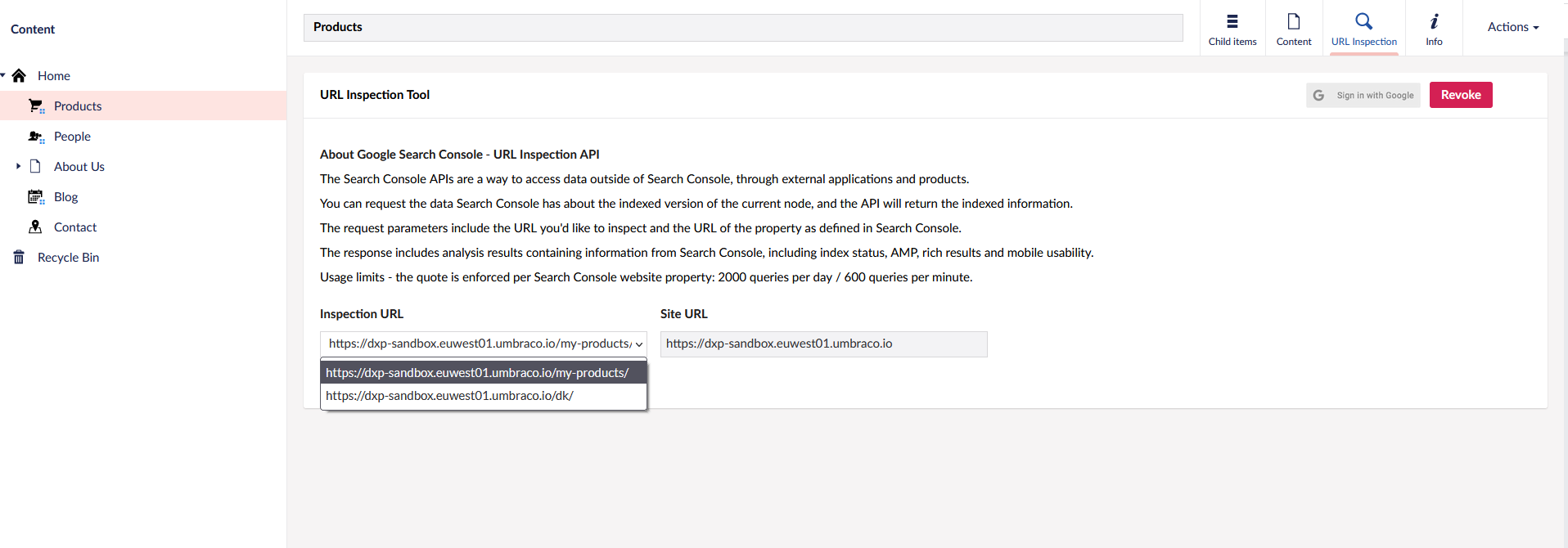
Task: Select Products in the content tree
Action: pyautogui.click(x=78, y=106)
